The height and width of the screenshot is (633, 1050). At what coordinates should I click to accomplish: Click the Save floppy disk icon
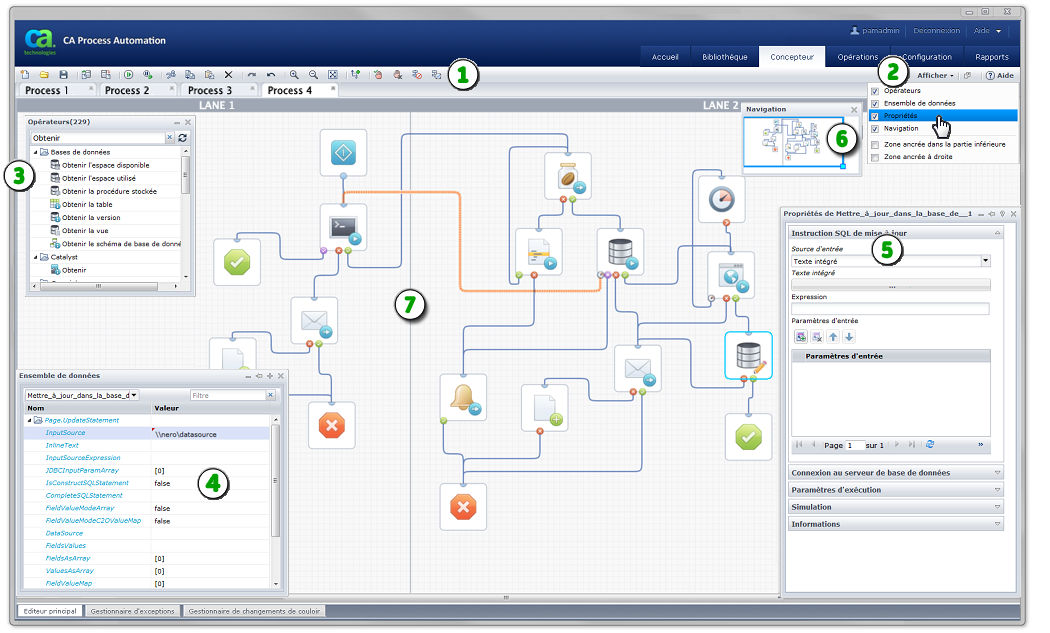coord(64,76)
